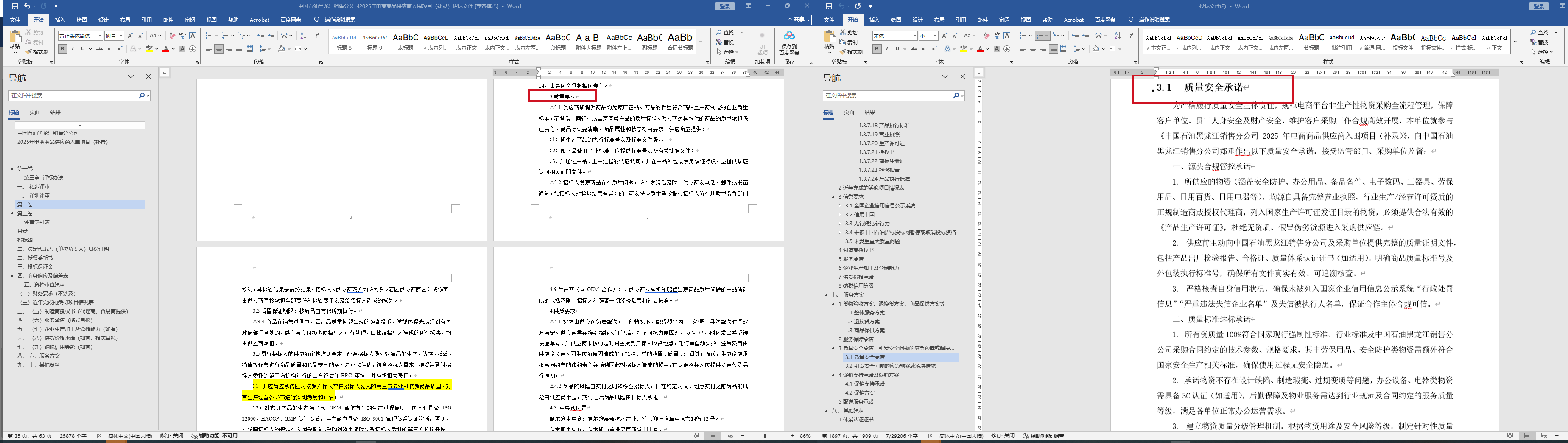Toggle Italic in left Word window

click(73, 49)
